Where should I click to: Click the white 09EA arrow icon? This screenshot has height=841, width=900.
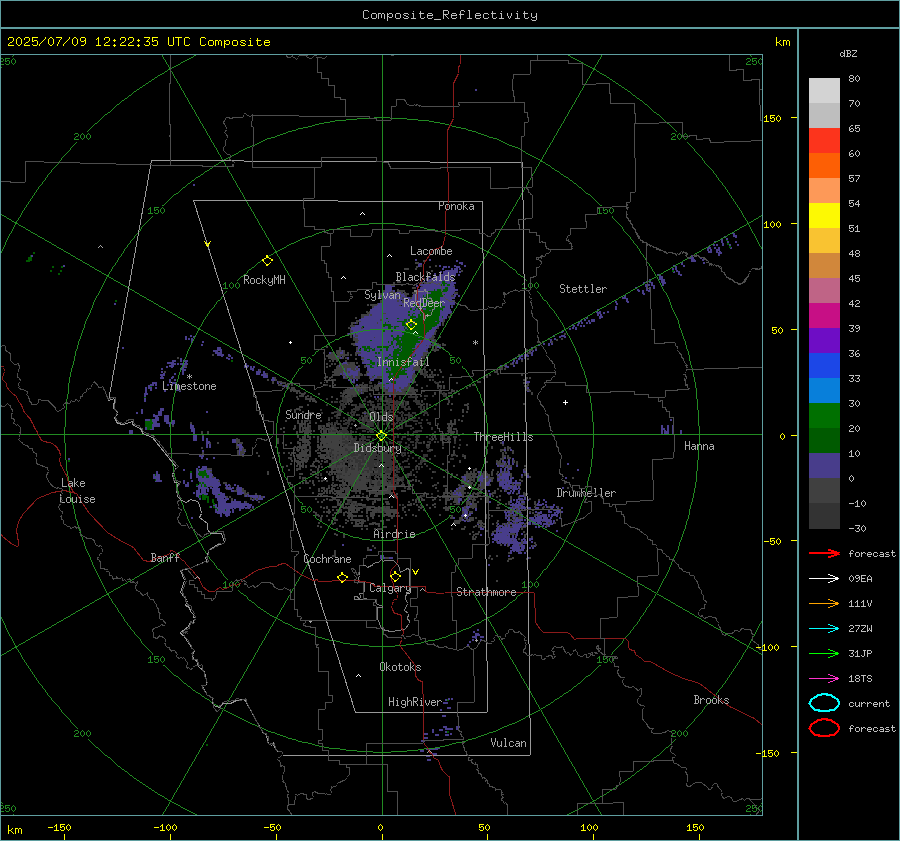(x=824, y=578)
